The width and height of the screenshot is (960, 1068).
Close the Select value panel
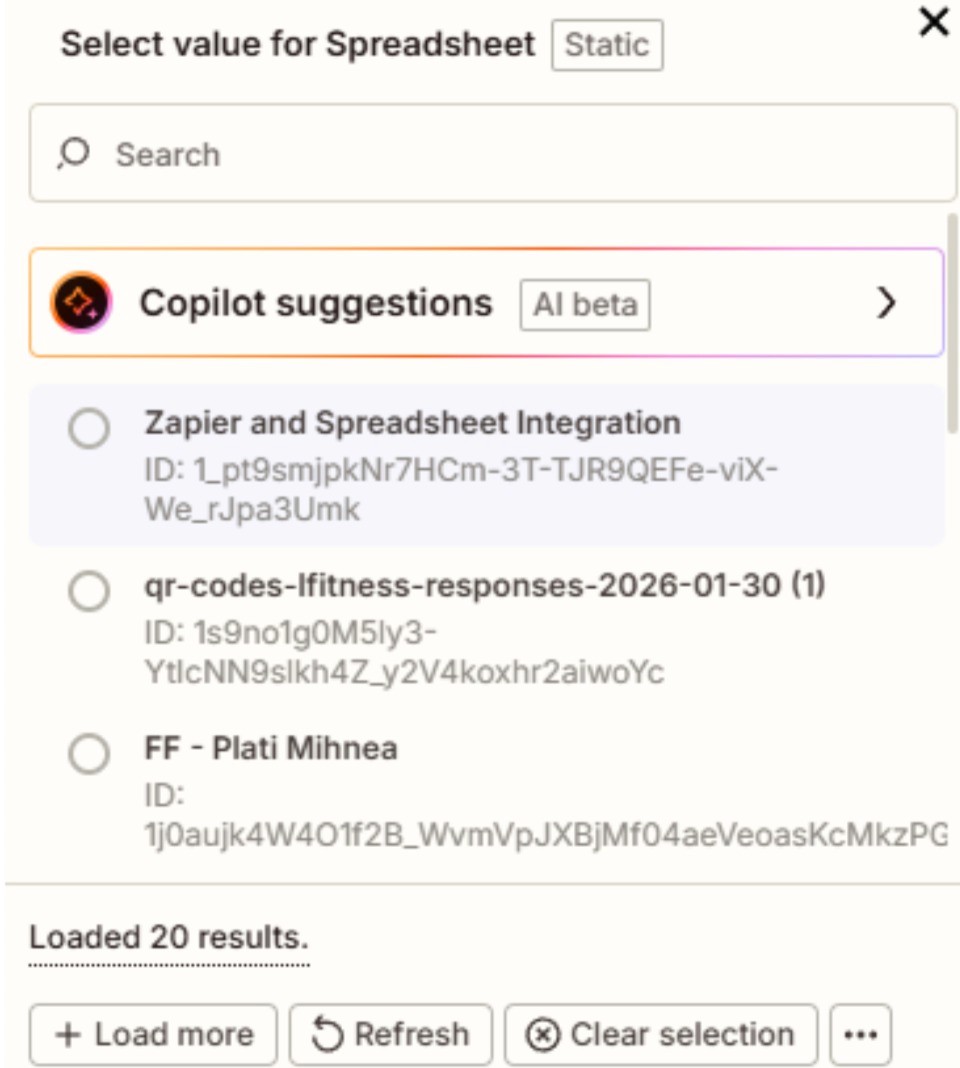[933, 22]
